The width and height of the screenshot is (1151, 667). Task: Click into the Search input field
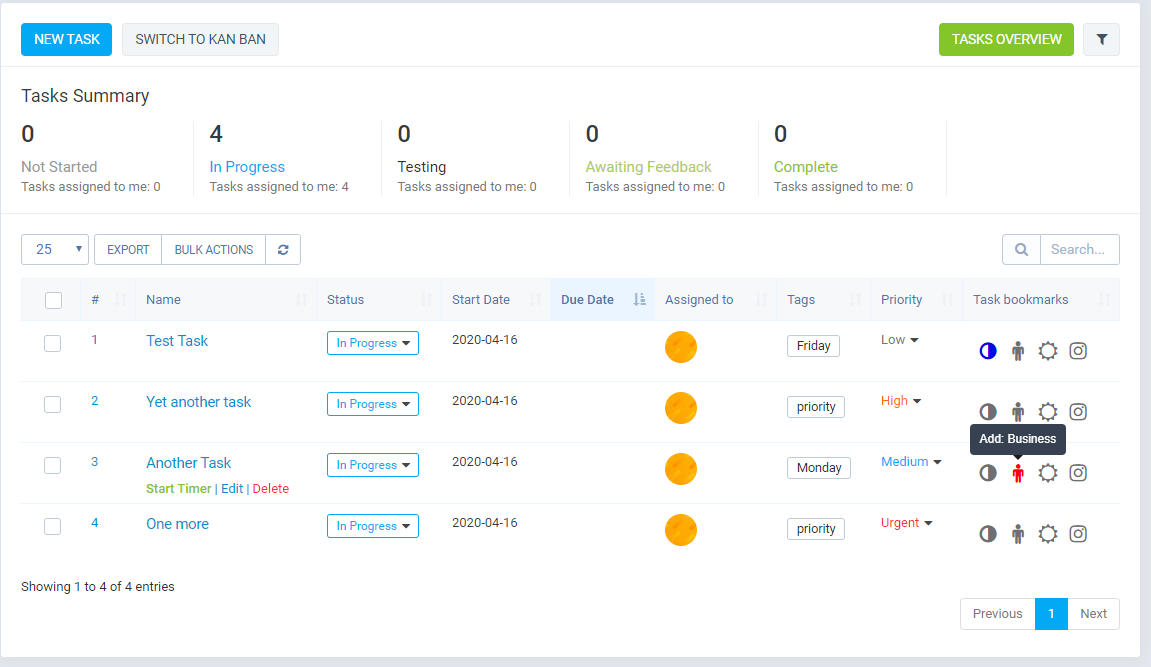1079,249
